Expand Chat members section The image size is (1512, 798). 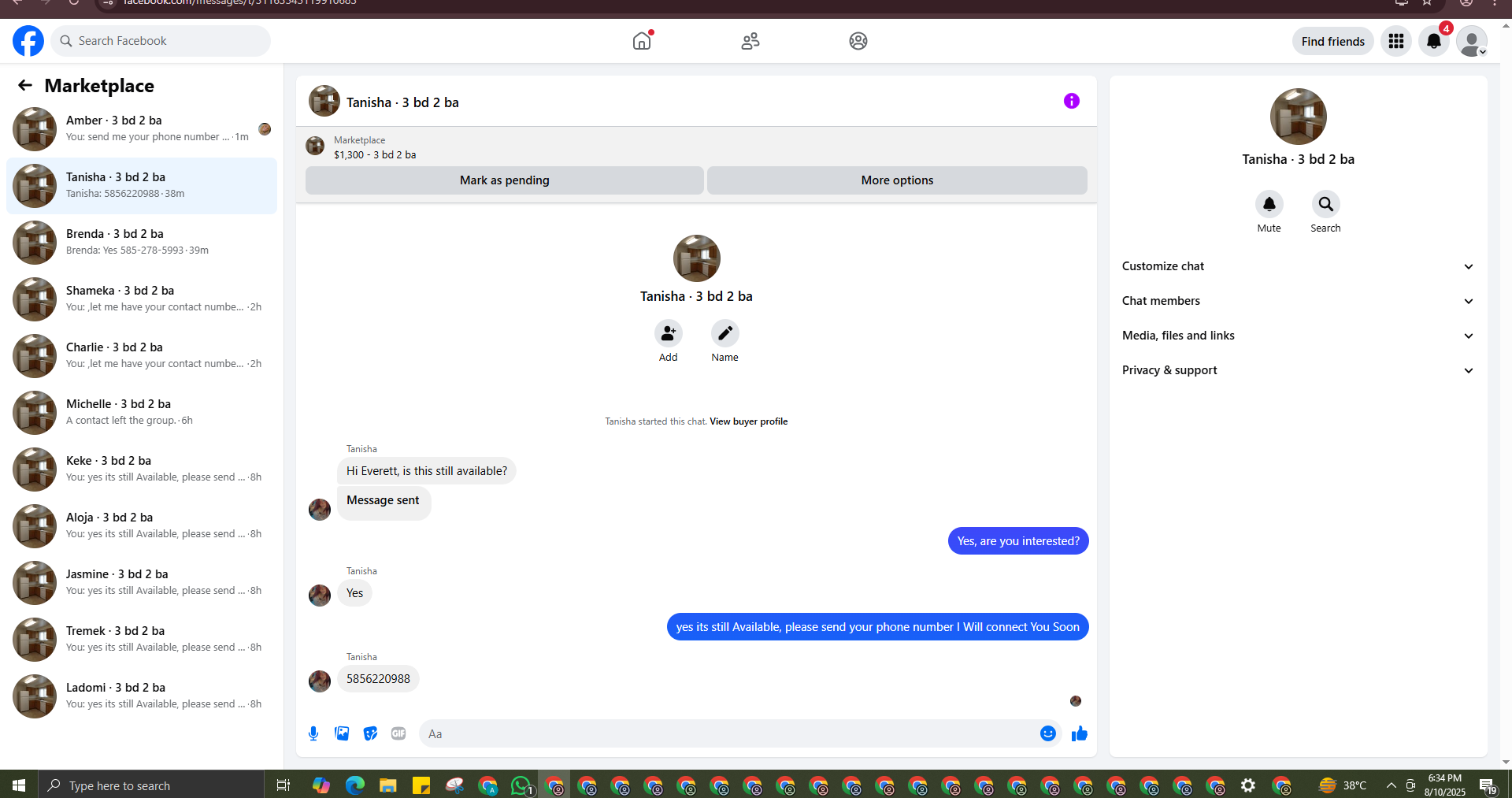click(x=1298, y=301)
